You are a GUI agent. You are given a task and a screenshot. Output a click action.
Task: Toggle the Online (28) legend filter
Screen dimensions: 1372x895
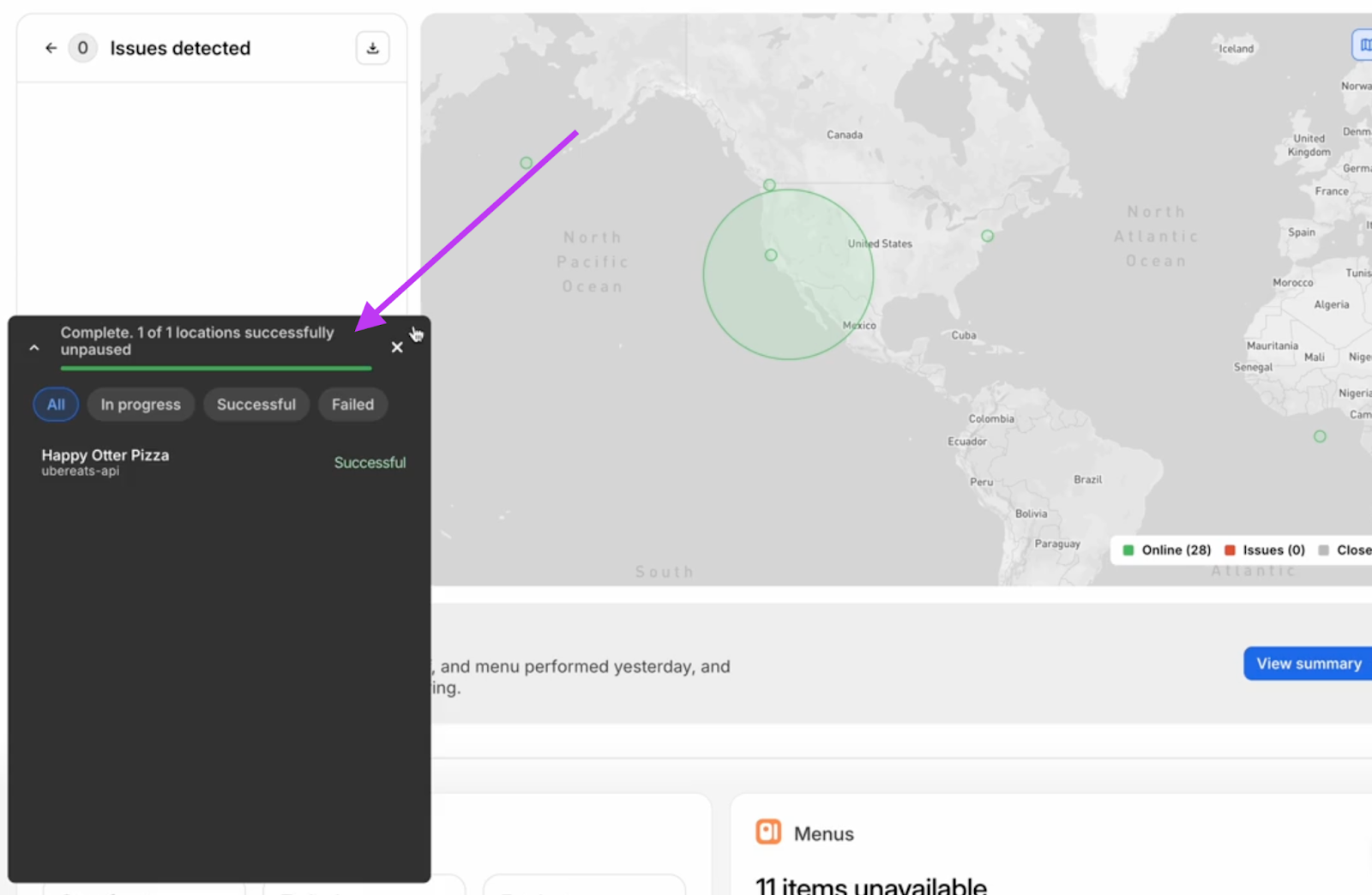click(x=1167, y=550)
